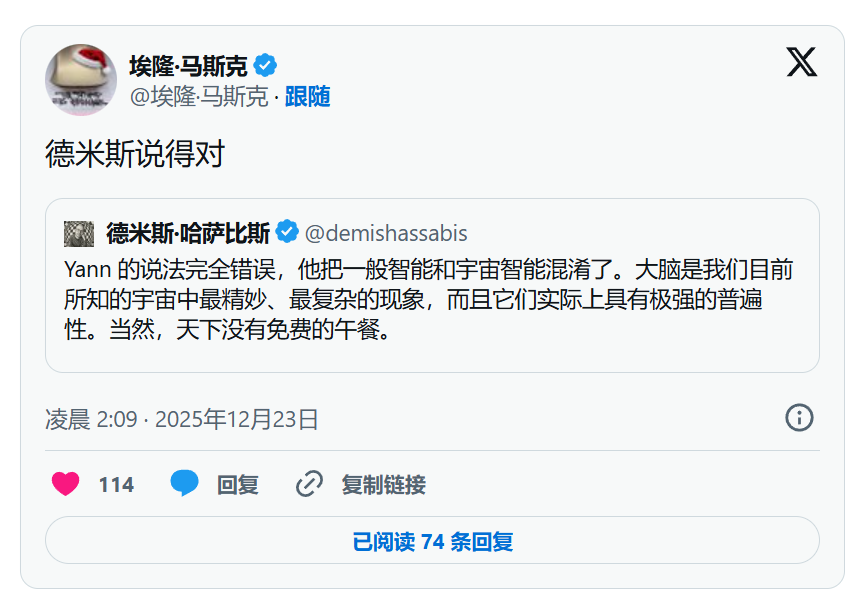Open the Santa hat profile avatar
This screenshot has width=853, height=615.
pos(81,80)
